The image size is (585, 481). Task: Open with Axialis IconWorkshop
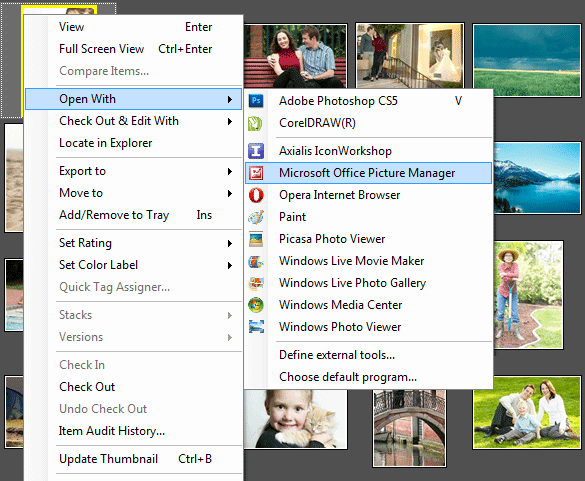pos(368,151)
